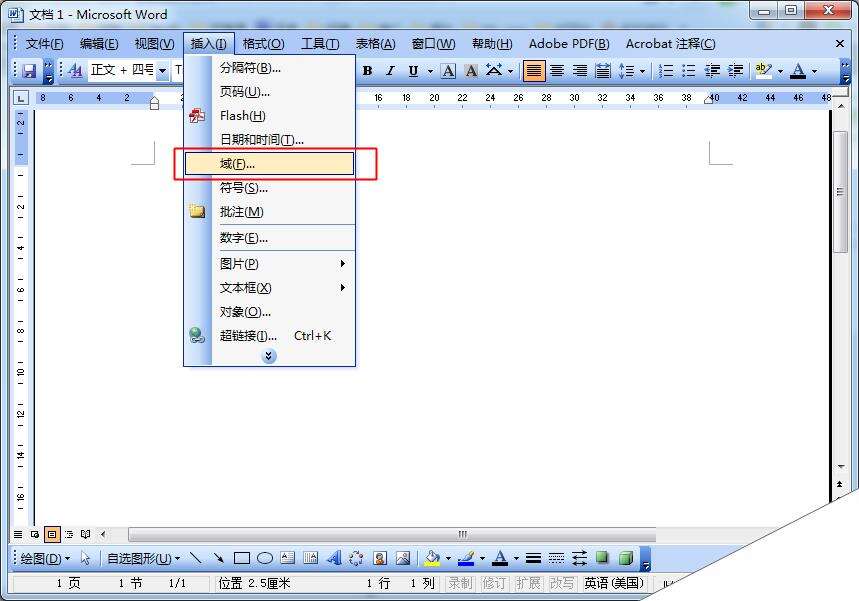The image size is (859, 601).
Task: Open the 格式(O) menu
Action: 264,44
